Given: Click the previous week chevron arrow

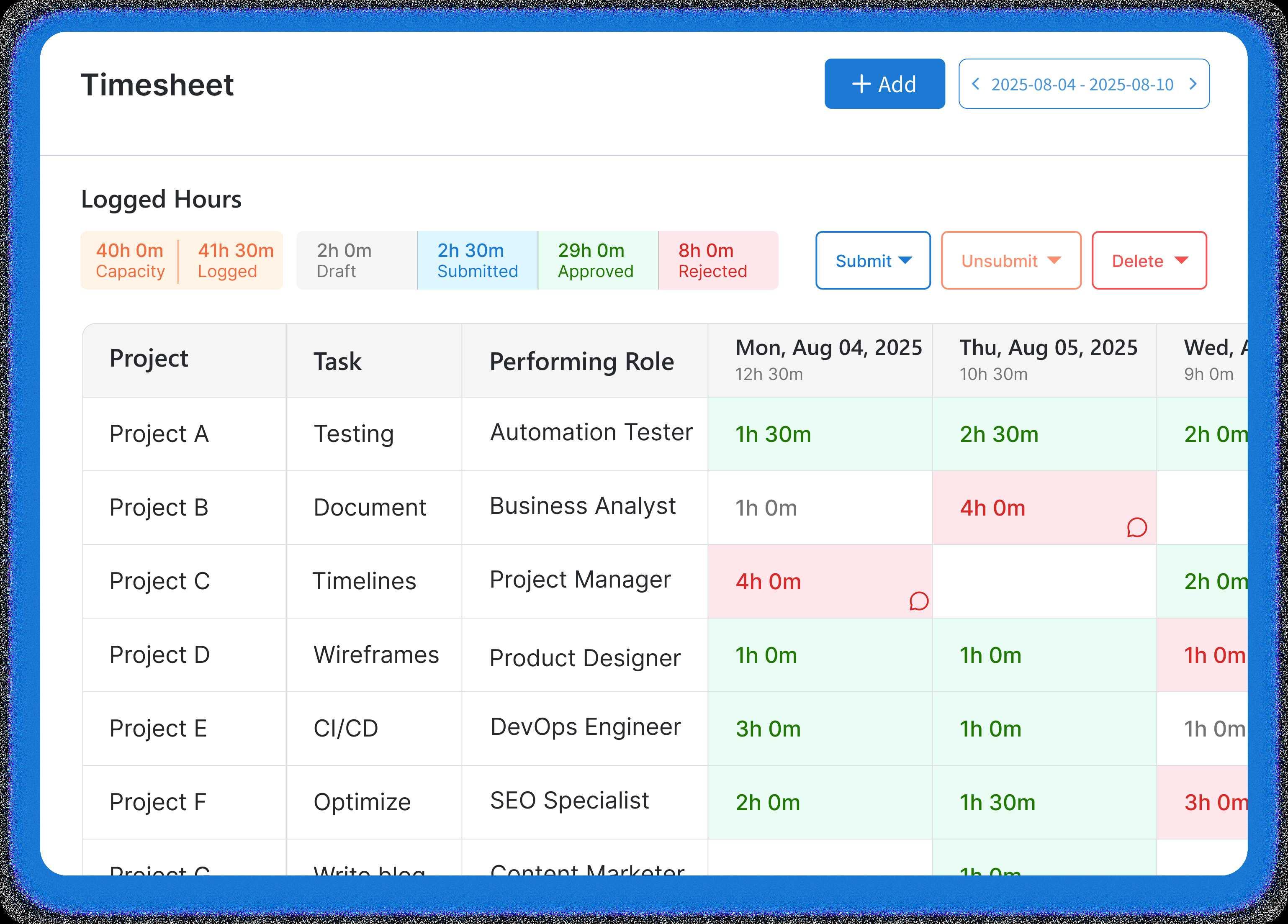Looking at the screenshot, I should (976, 84).
